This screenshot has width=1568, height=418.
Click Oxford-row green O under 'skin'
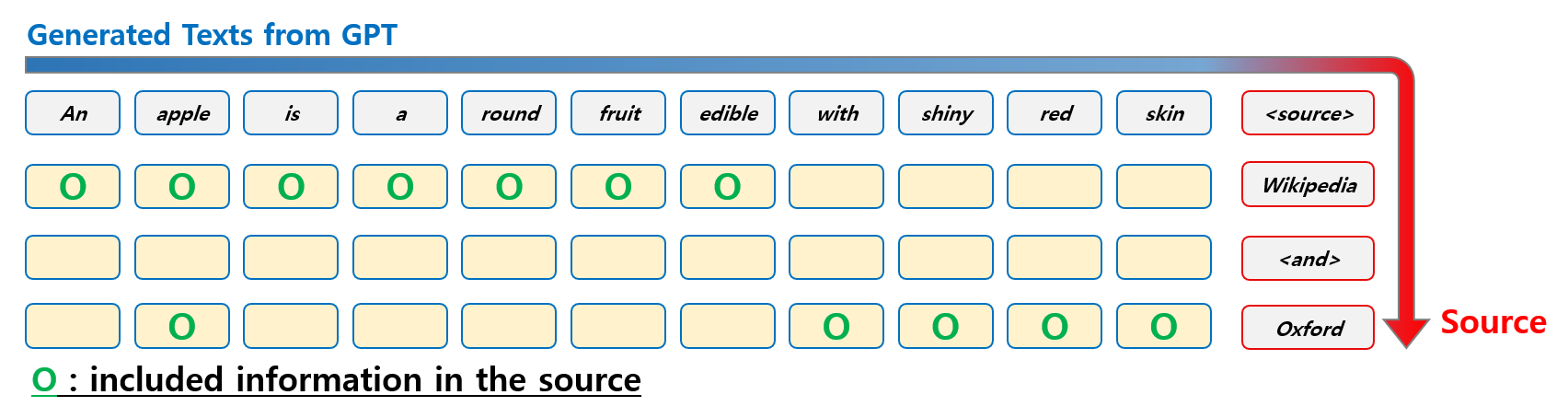point(1164,327)
